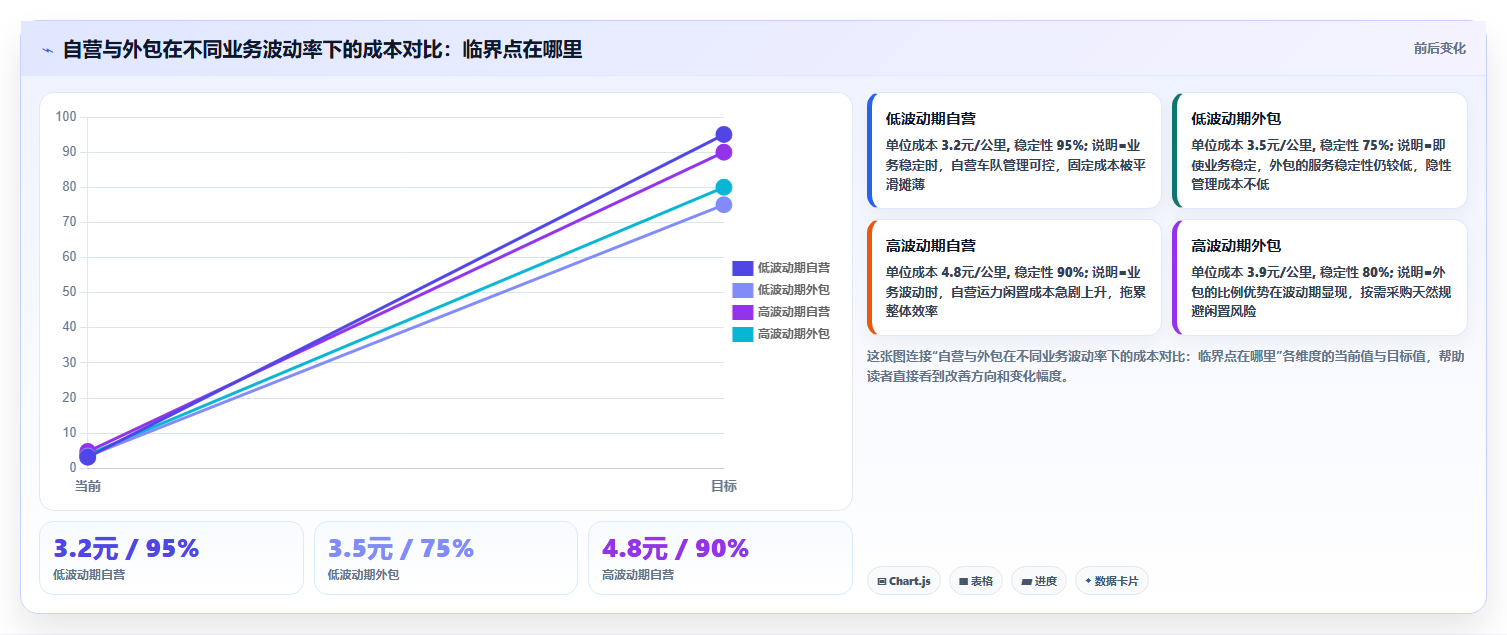Open the 低波动期外包 detail card title
This screenshot has width=1507, height=635.
pyautogui.click(x=1236, y=118)
